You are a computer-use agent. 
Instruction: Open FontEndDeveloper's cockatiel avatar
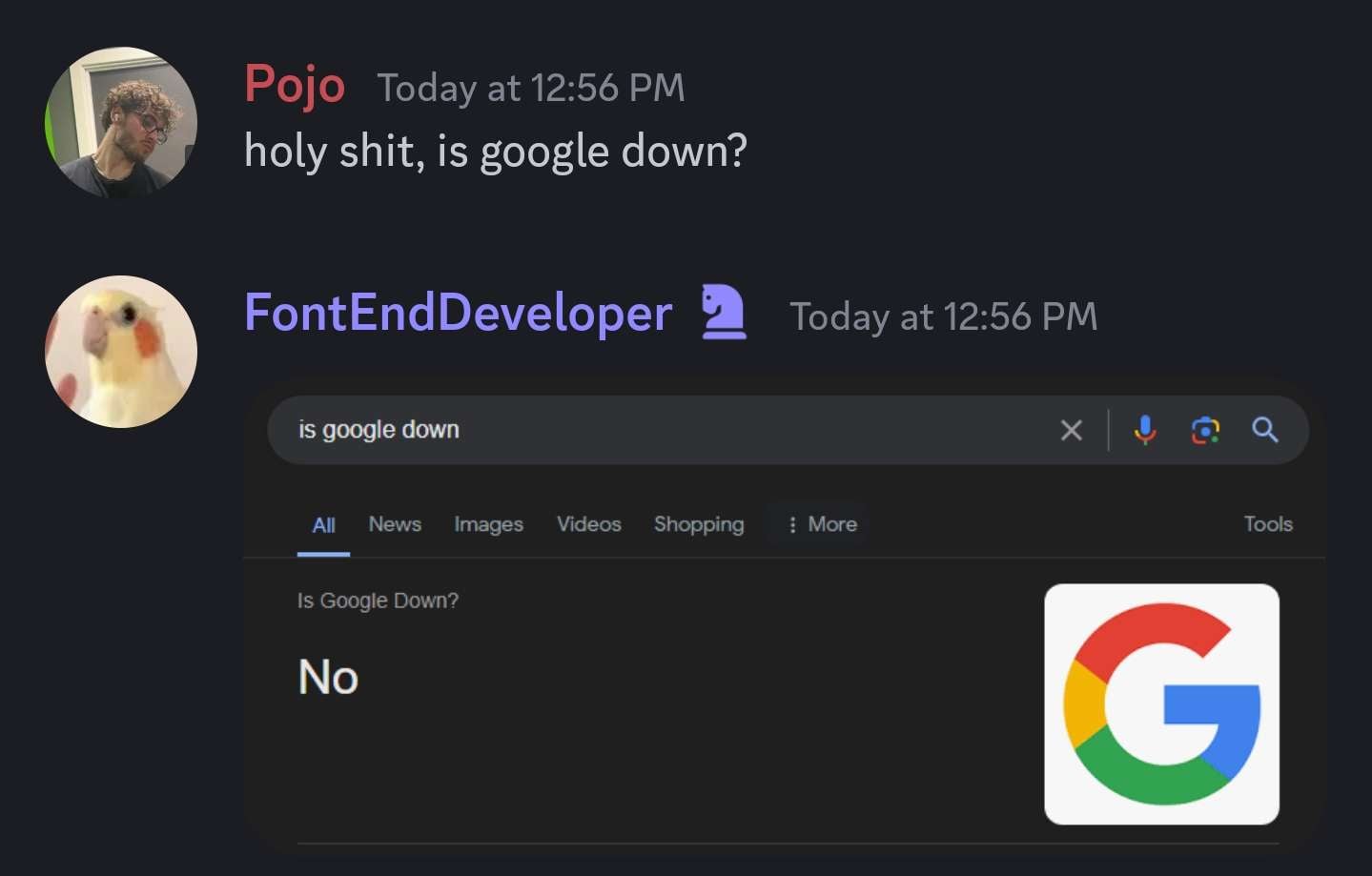121,352
